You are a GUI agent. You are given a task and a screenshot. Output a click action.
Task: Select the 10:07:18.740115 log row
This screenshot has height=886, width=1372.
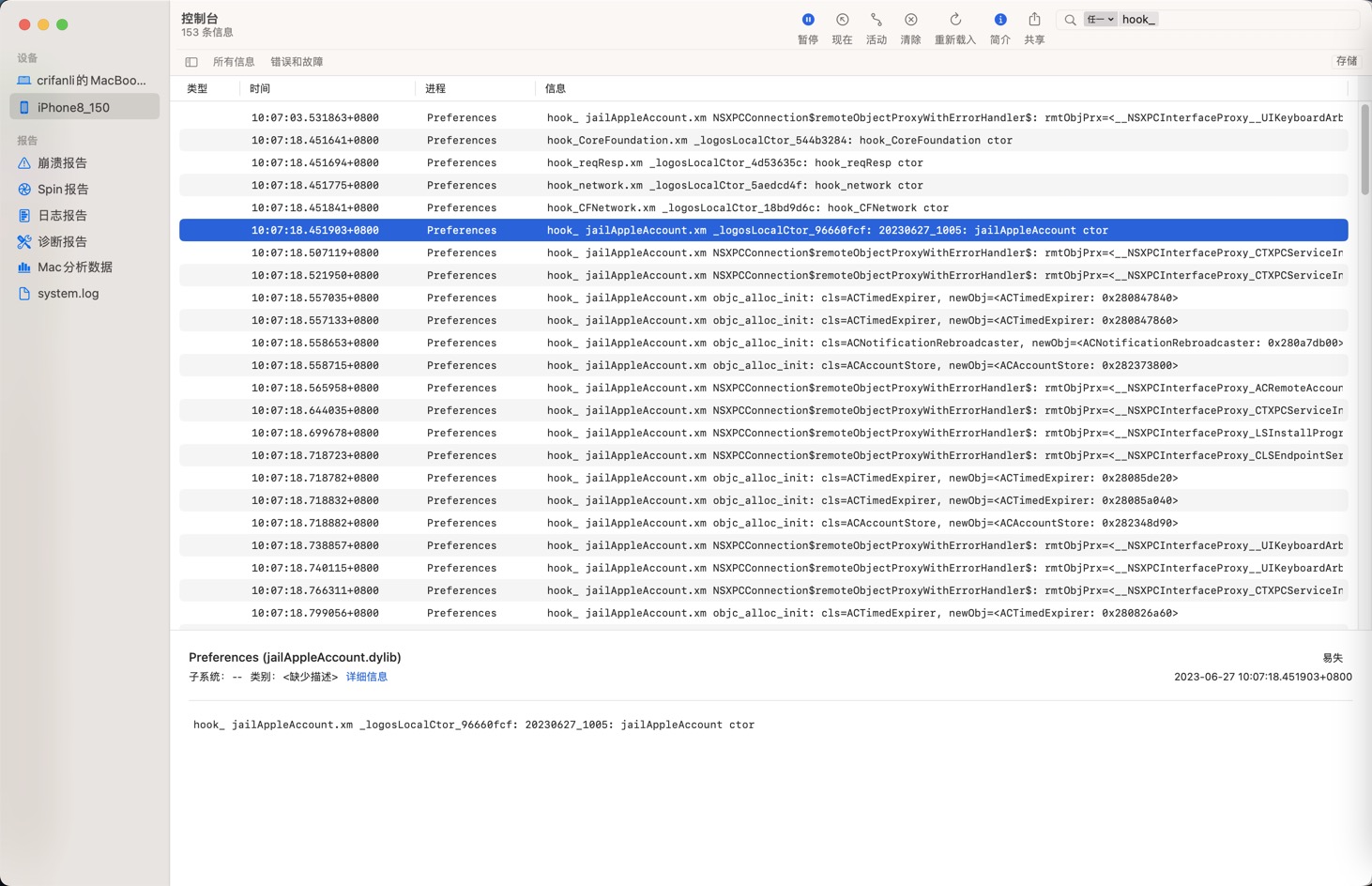pyautogui.click(x=763, y=568)
